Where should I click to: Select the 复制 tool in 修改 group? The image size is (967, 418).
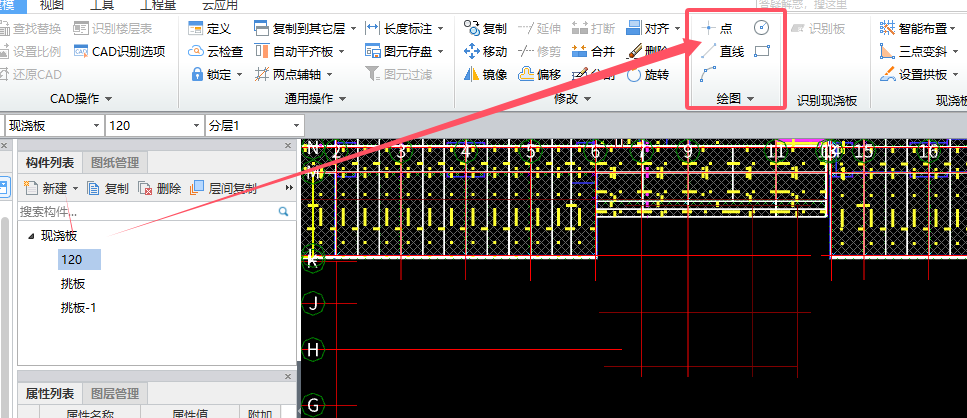click(485, 28)
